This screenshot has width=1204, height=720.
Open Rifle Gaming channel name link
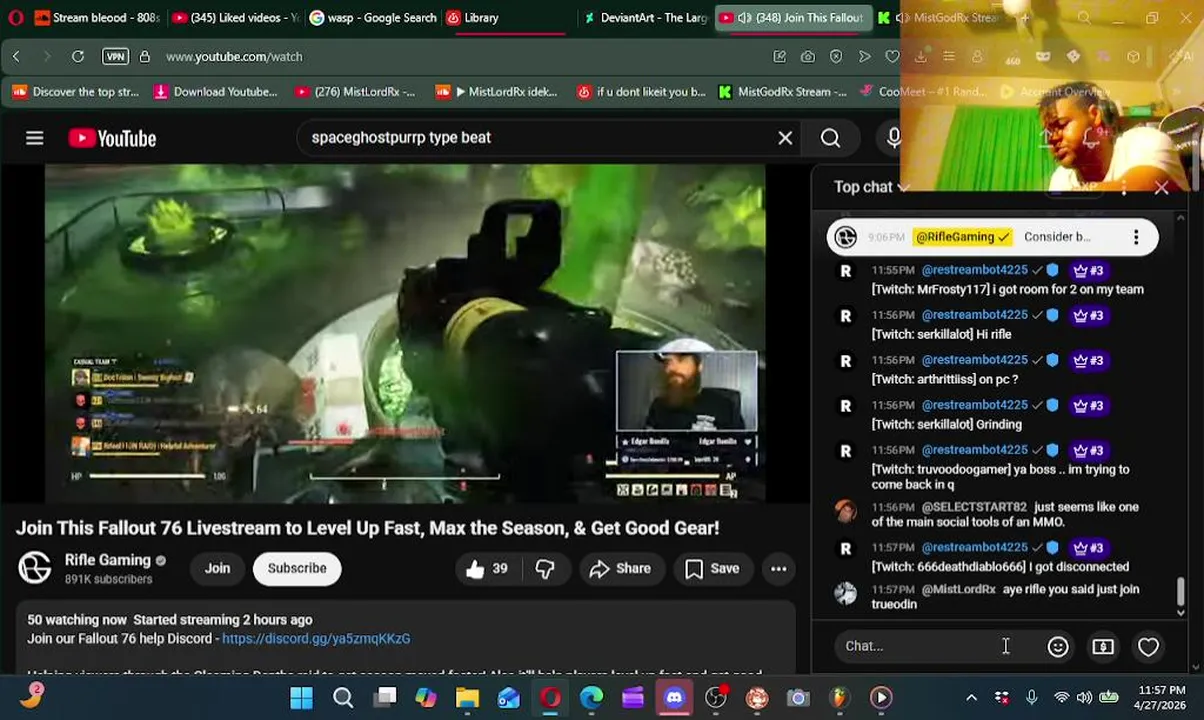(x=108, y=561)
